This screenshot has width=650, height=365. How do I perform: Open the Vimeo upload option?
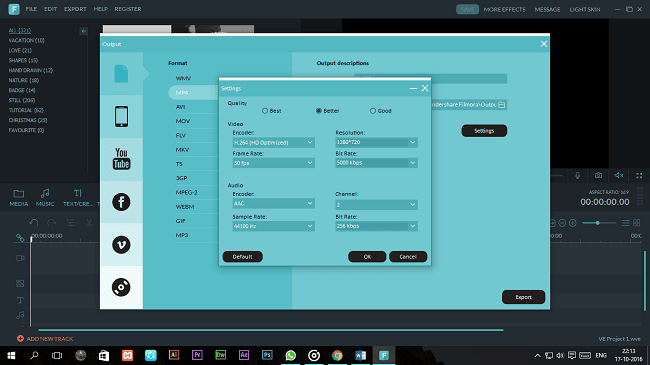[x=121, y=245]
